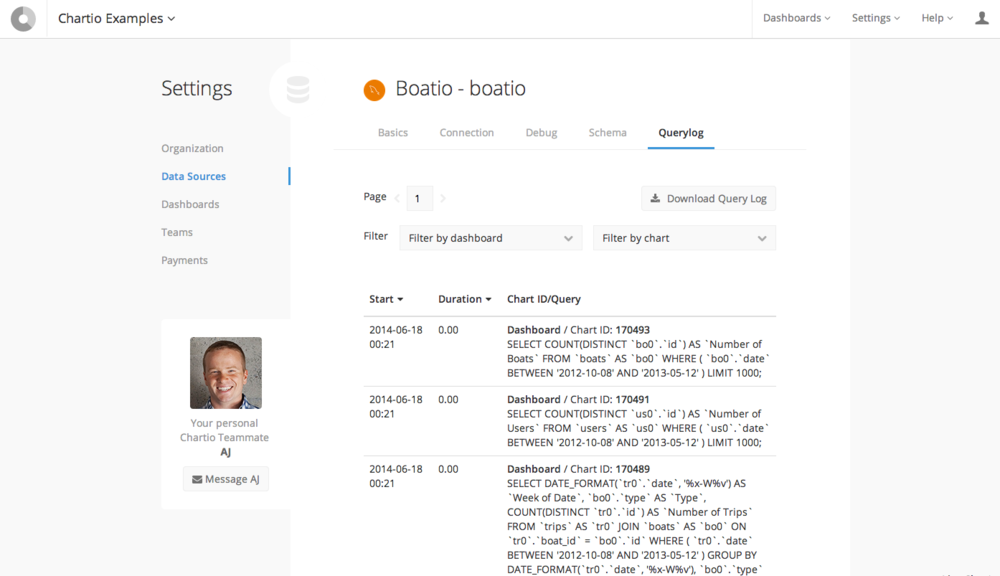Select the Querylog tab
Image resolution: width=1000 pixels, height=576 pixels.
click(x=681, y=133)
